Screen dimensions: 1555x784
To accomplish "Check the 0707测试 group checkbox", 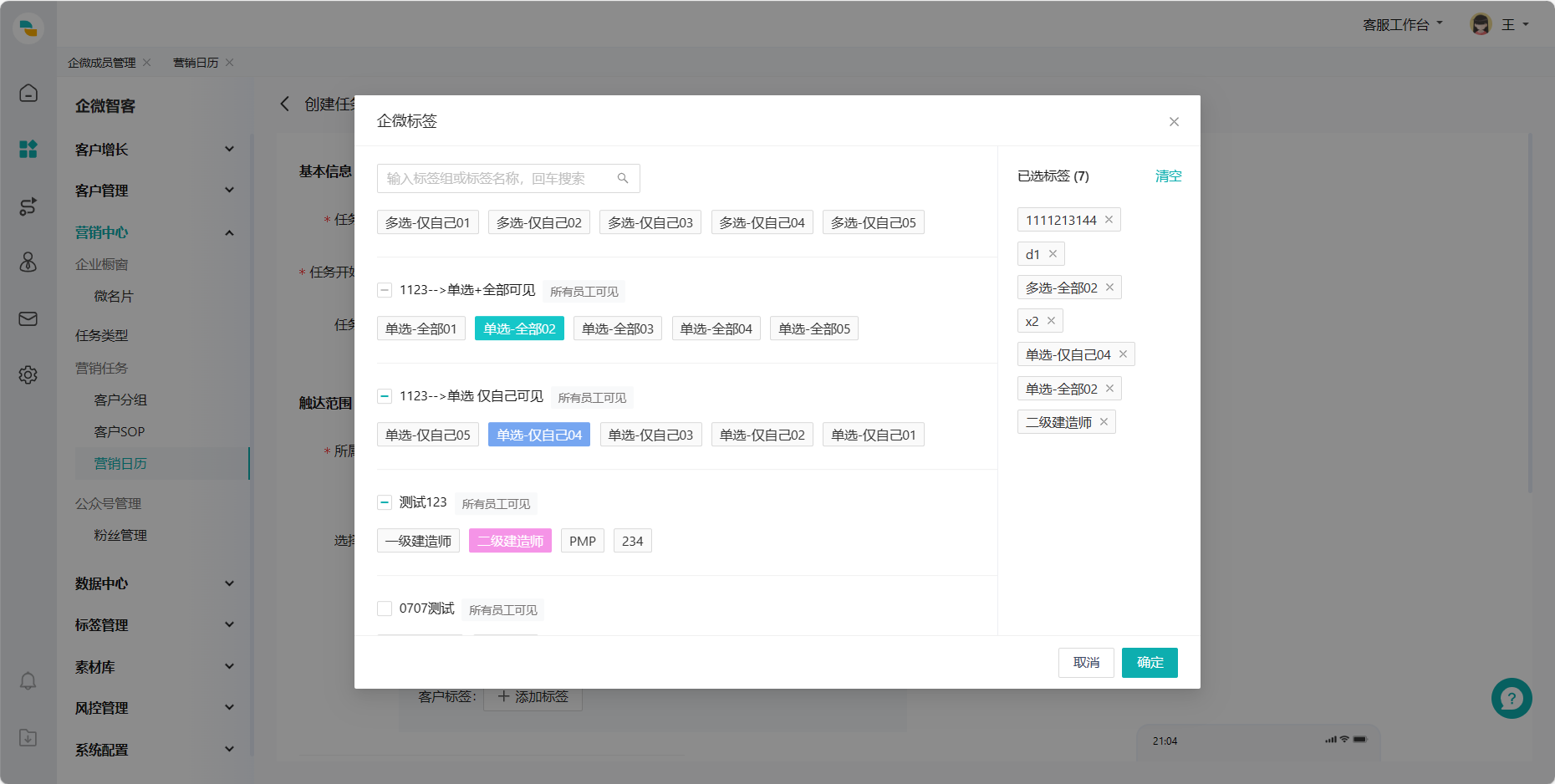I will [x=385, y=608].
